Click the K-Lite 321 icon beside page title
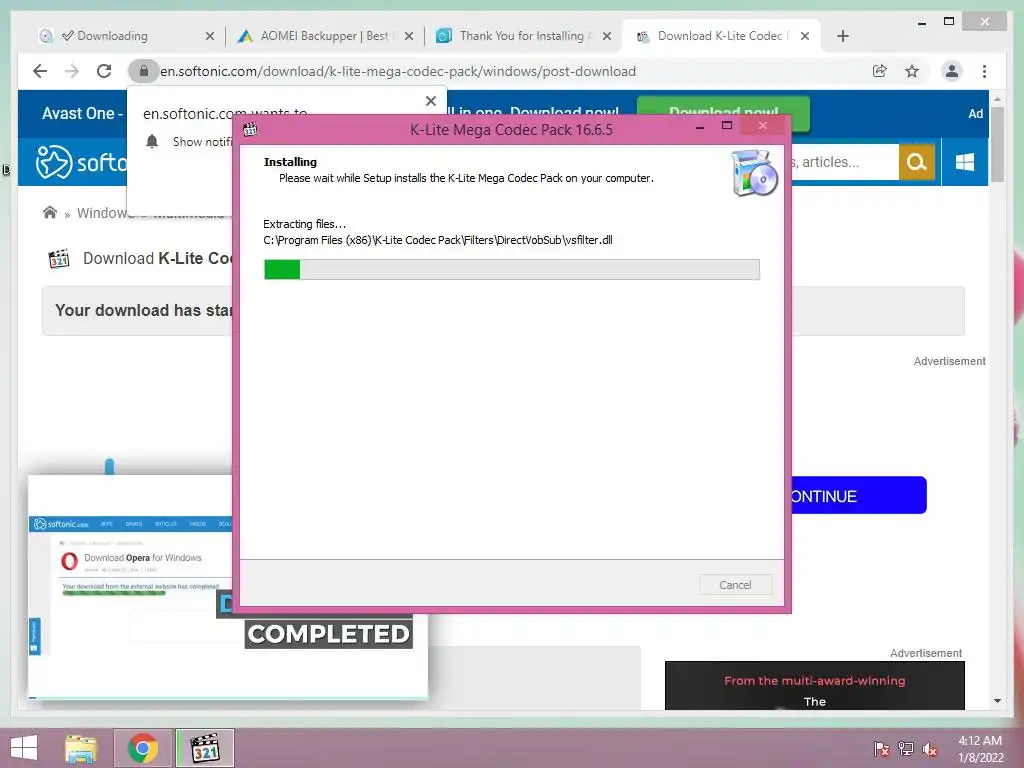Screen dimensions: 1024x768 [x=59, y=259]
